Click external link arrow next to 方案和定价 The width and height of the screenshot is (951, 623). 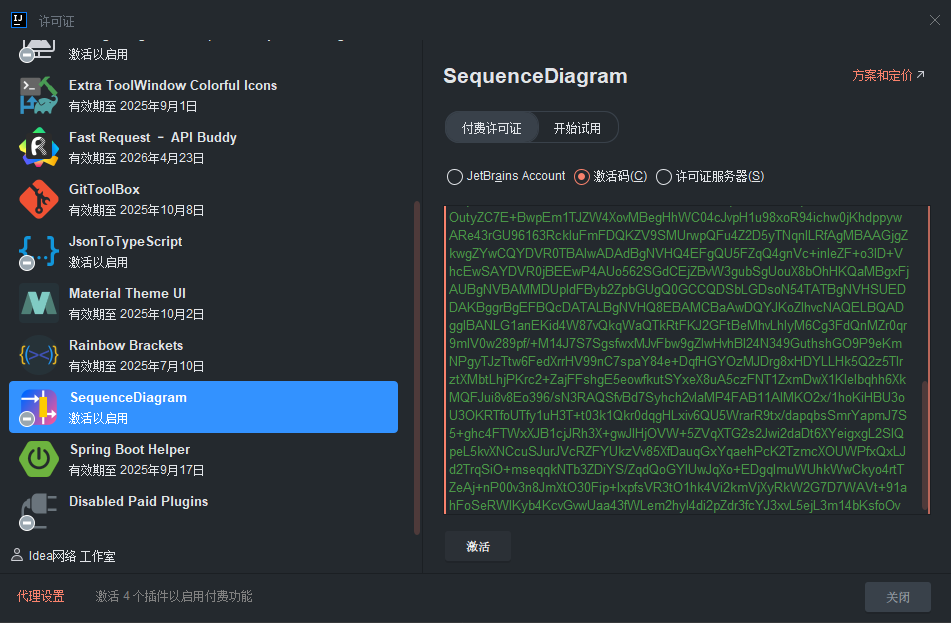click(x=921, y=75)
